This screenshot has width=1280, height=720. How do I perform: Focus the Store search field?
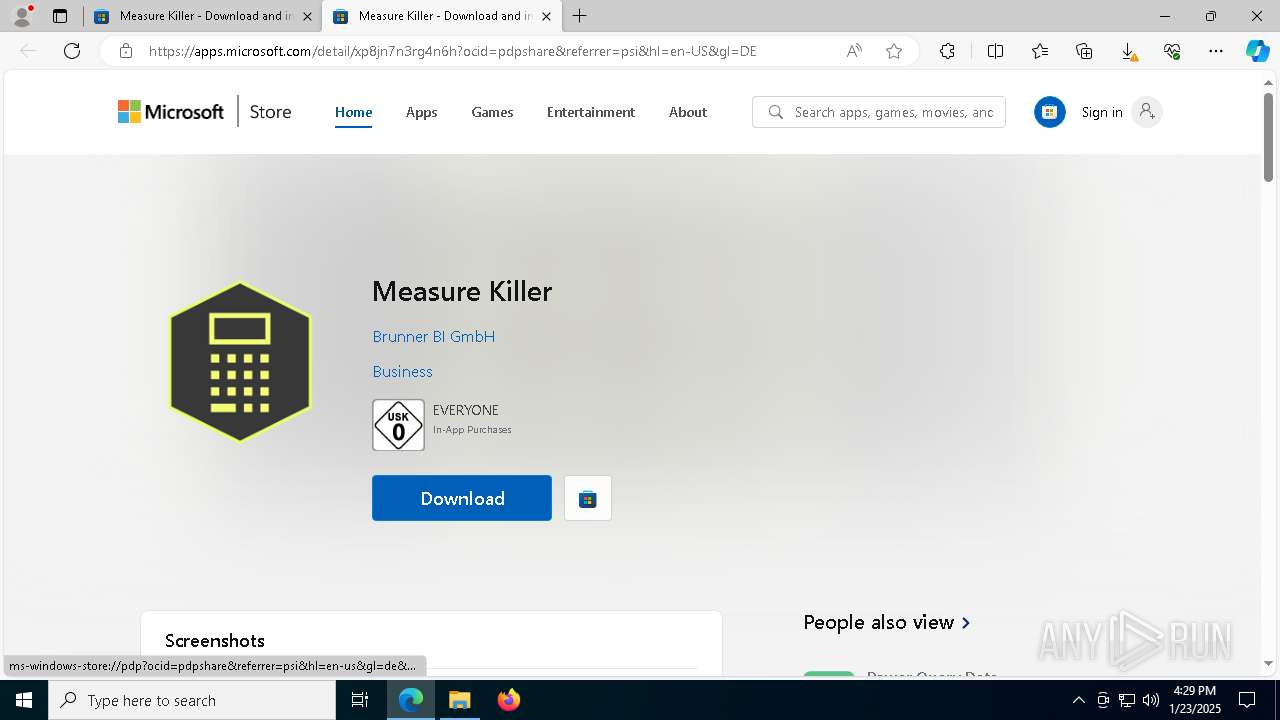[x=879, y=112]
